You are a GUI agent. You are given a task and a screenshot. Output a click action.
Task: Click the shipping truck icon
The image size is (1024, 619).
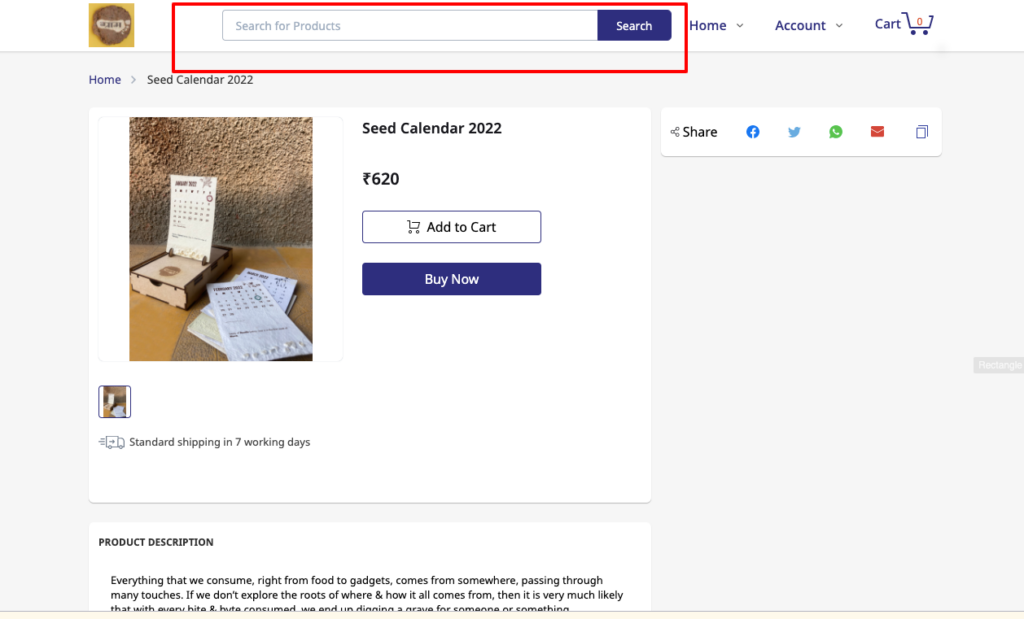pos(112,442)
